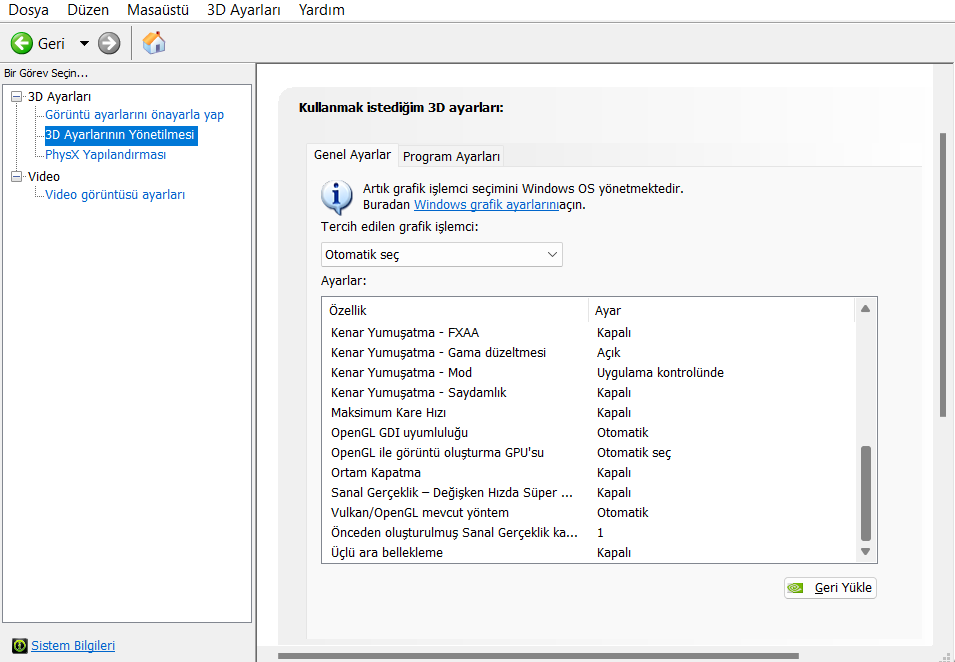Collapse the 3D Ayarları tree node

click(x=16, y=96)
